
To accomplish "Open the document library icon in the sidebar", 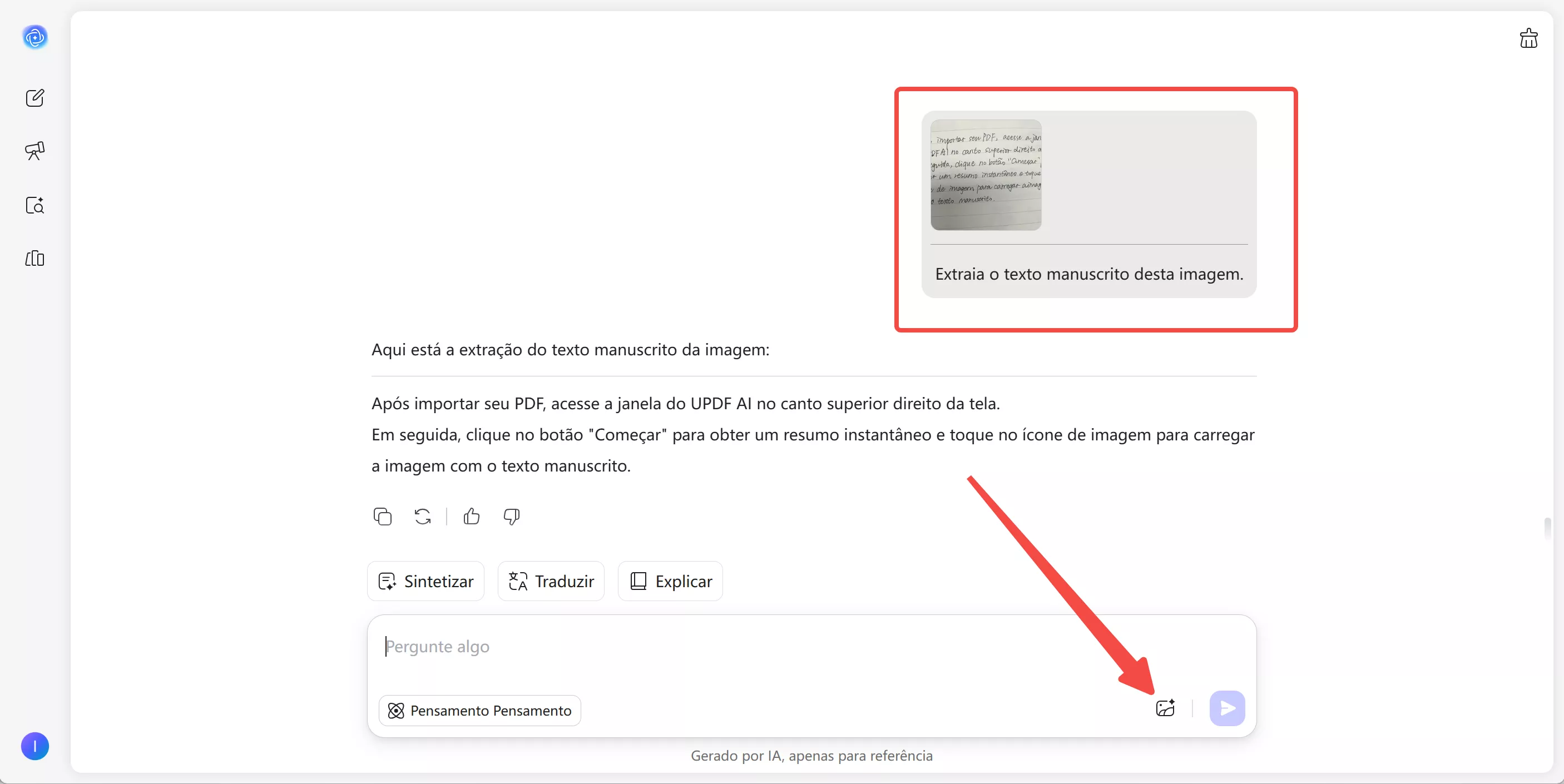I will [34, 259].
